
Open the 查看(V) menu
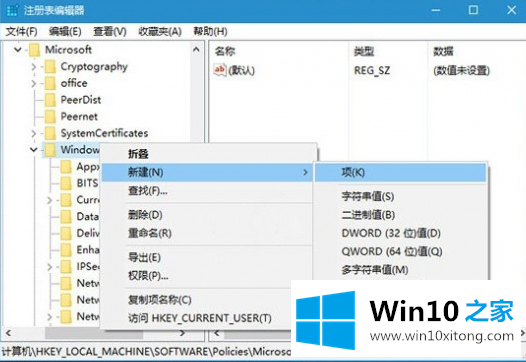[x=110, y=32]
